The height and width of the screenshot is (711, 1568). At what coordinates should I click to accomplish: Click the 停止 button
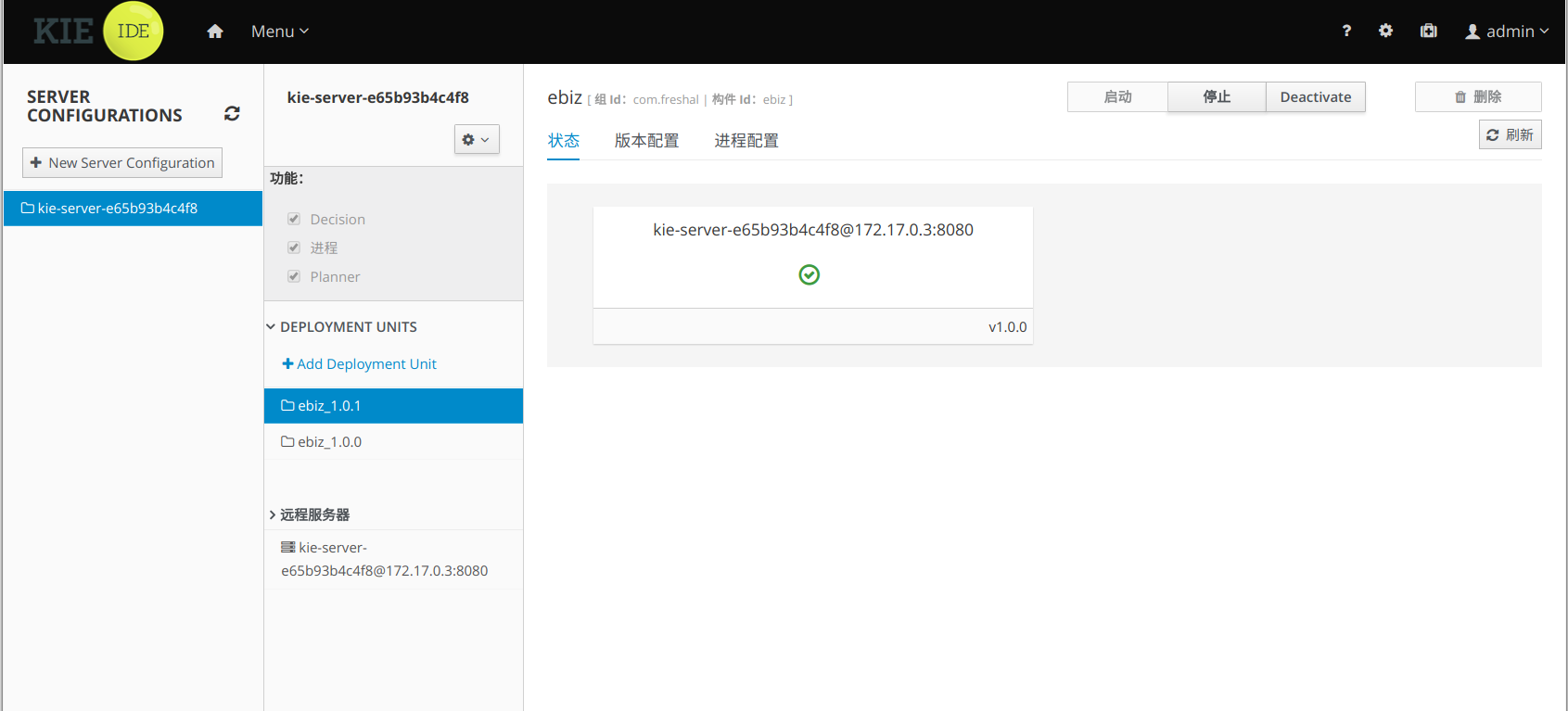pos(1217,97)
